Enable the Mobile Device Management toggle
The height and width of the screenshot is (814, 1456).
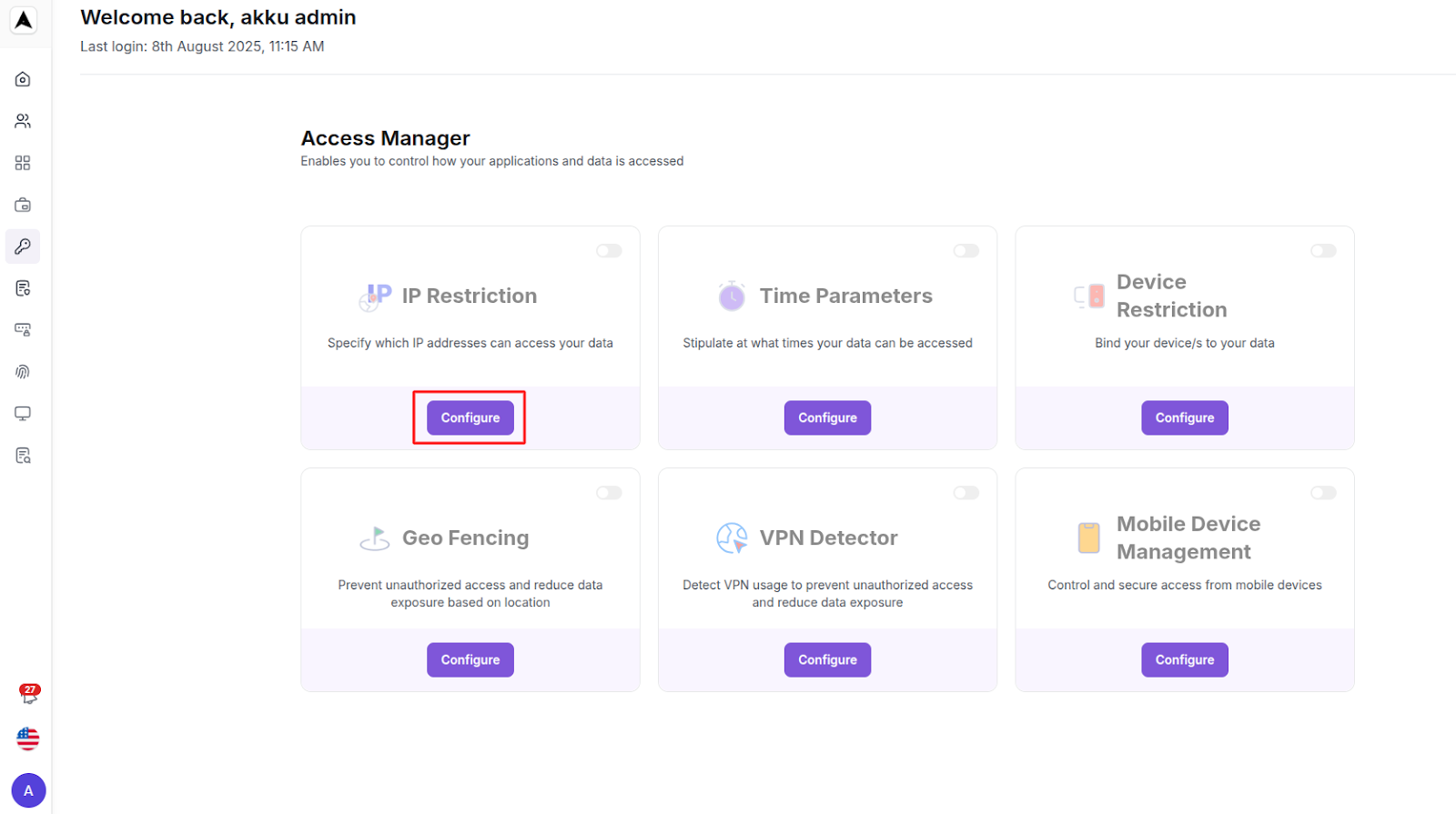coord(1323,493)
